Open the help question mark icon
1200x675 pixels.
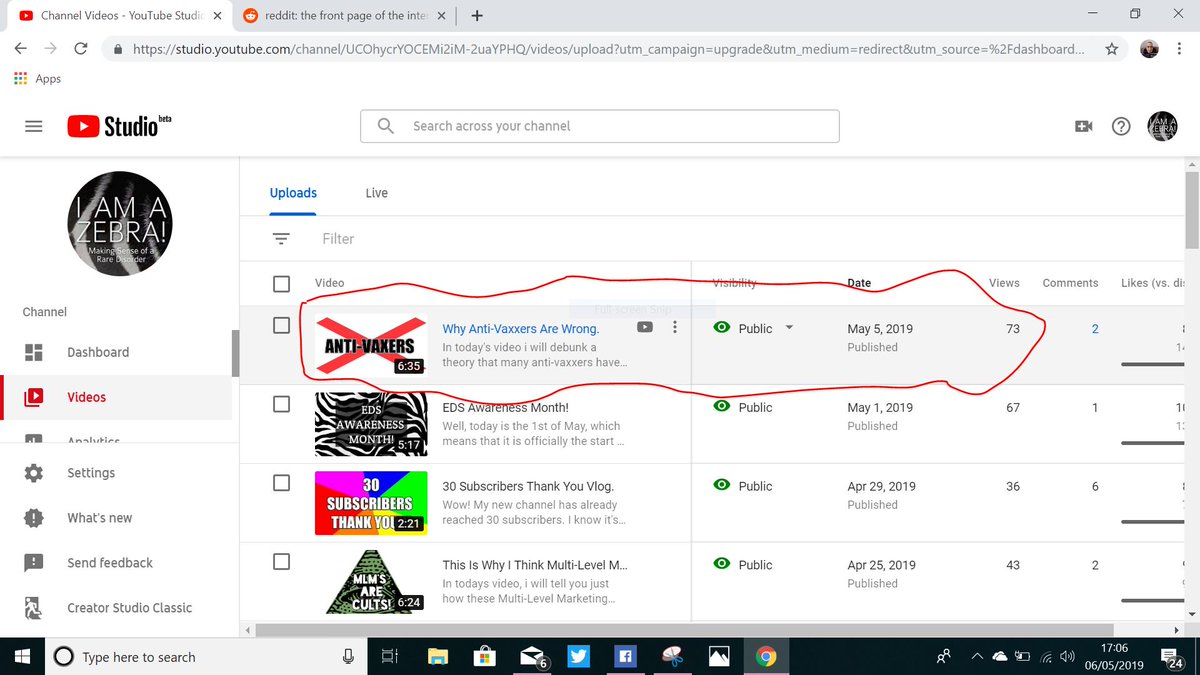pyautogui.click(x=1122, y=126)
